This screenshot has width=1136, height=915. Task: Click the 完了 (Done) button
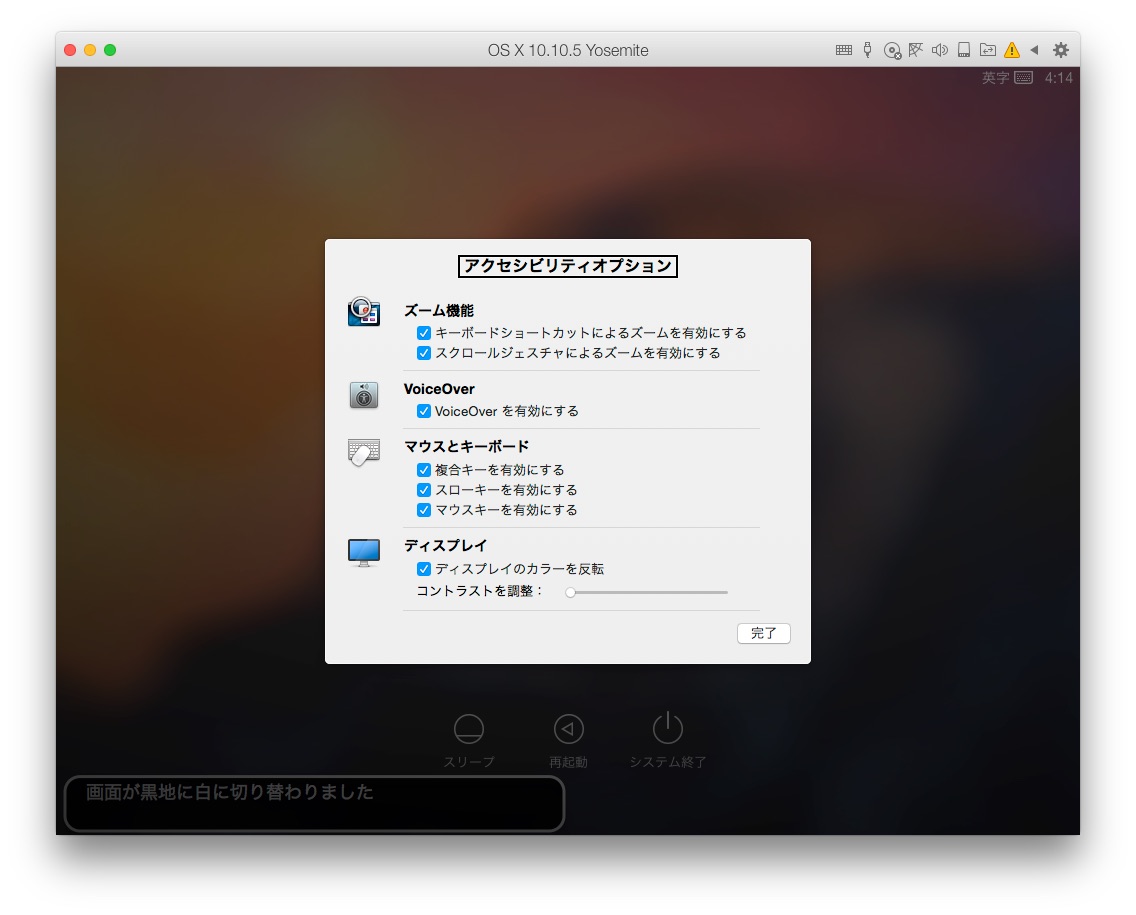pos(764,633)
